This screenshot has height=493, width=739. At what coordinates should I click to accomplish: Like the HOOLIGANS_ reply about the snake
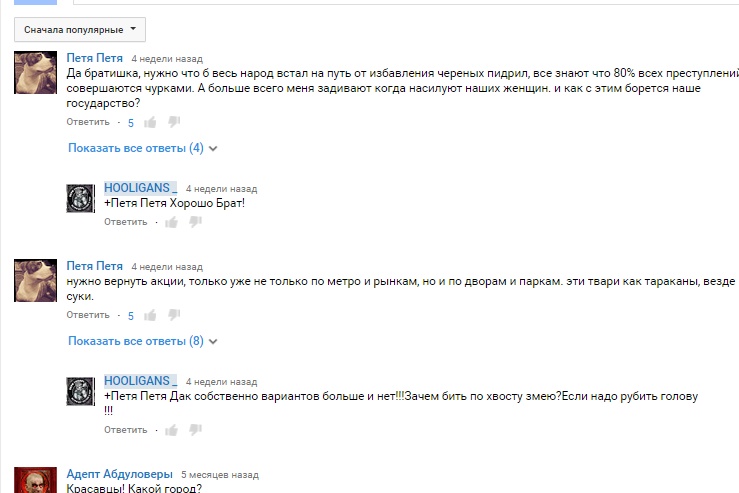[x=172, y=430]
